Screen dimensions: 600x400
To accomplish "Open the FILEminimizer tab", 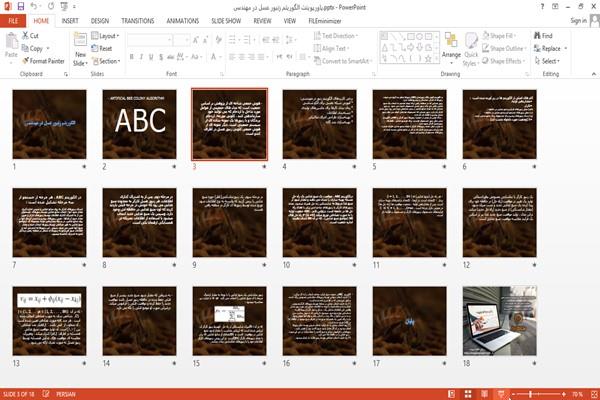I will click(324, 21).
